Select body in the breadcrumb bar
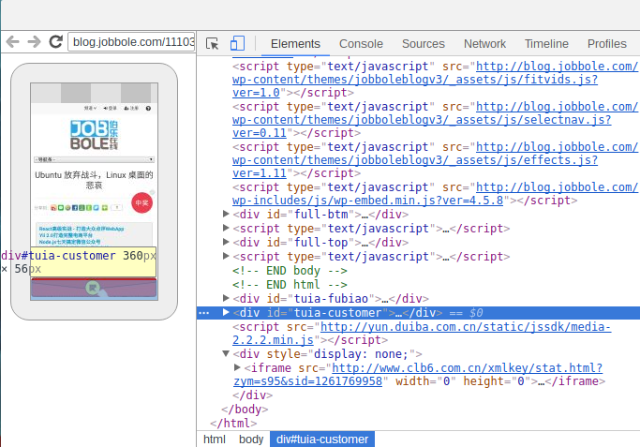The height and width of the screenshot is (447, 640). [x=251, y=439]
